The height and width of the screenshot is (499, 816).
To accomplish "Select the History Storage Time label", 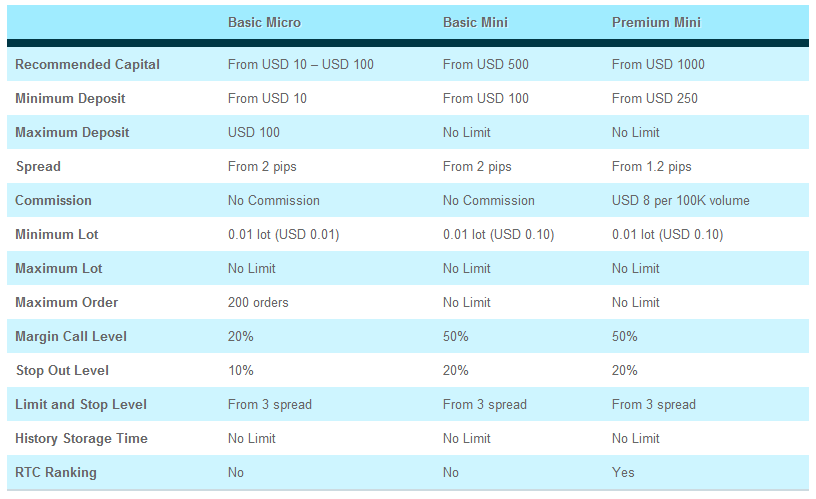I will click(x=81, y=439).
